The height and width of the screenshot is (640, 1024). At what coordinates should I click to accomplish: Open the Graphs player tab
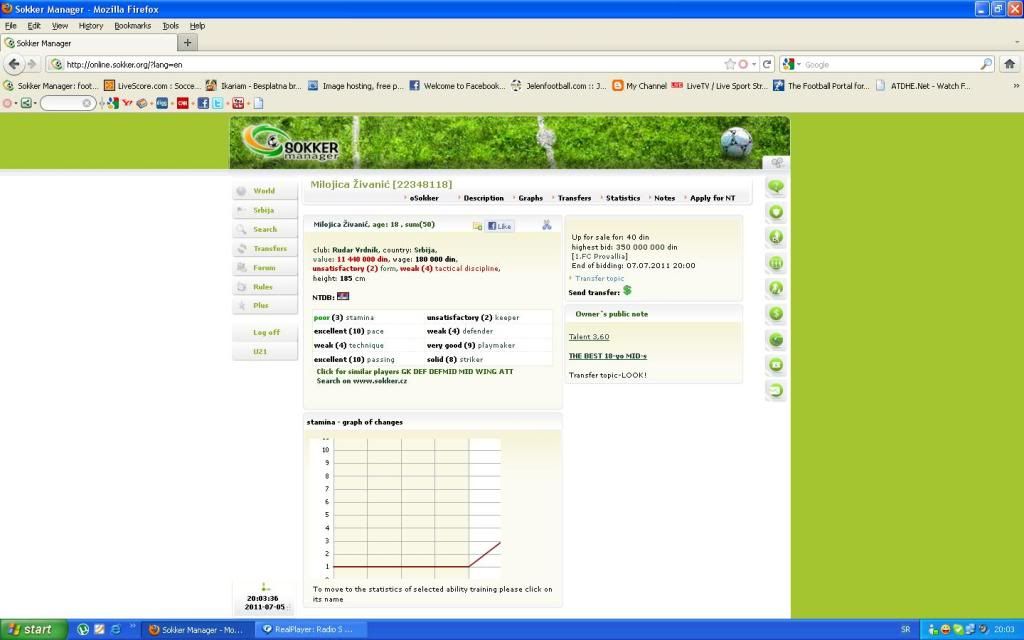pos(530,198)
